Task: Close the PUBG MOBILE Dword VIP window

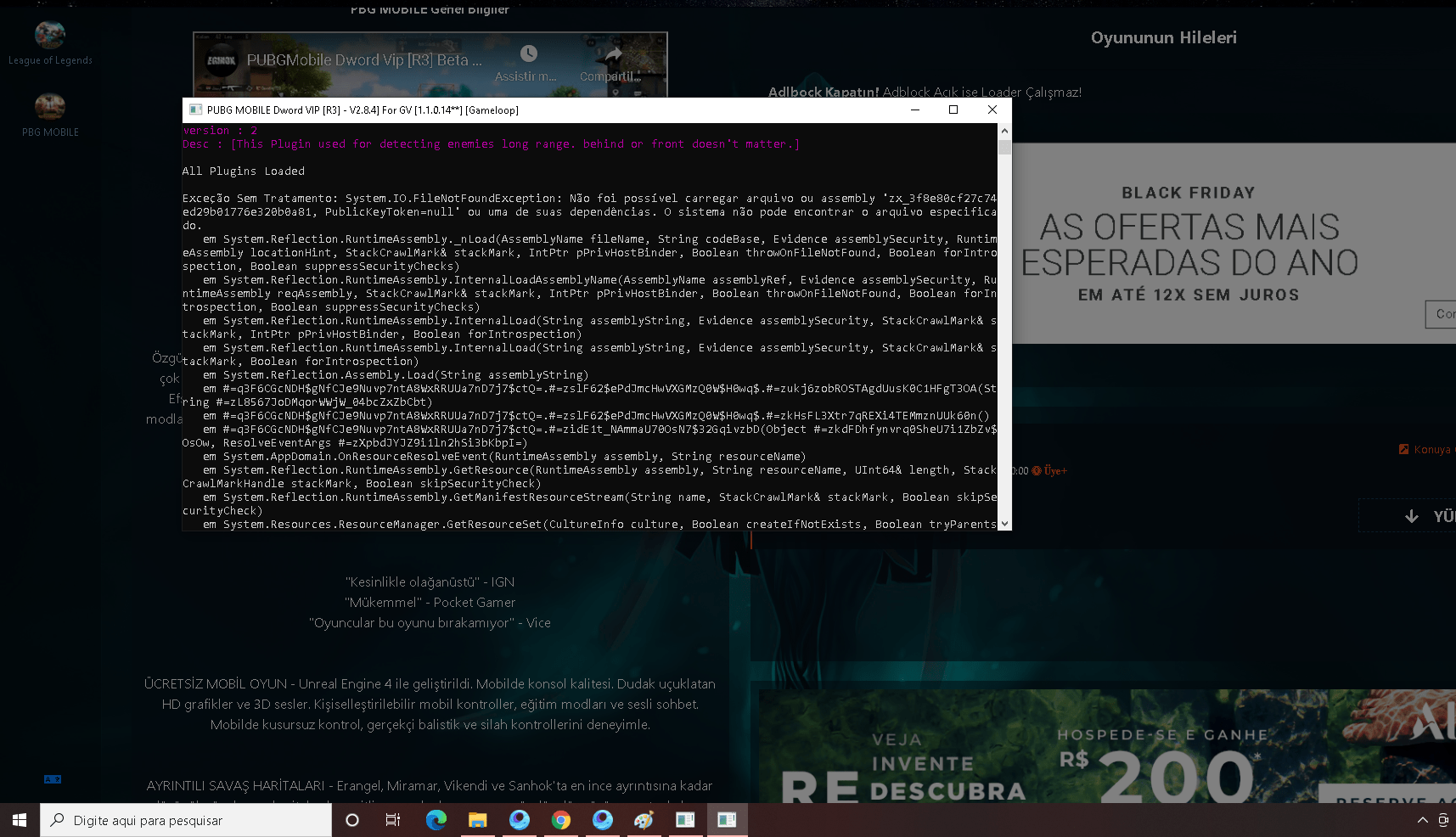Action: click(x=992, y=110)
